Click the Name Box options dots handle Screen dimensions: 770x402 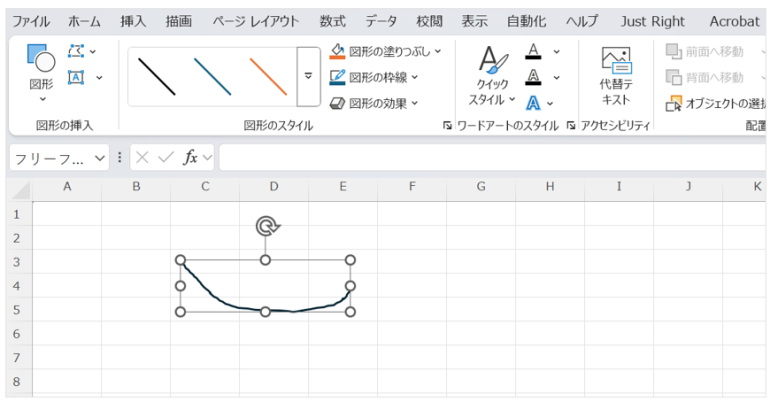119,158
